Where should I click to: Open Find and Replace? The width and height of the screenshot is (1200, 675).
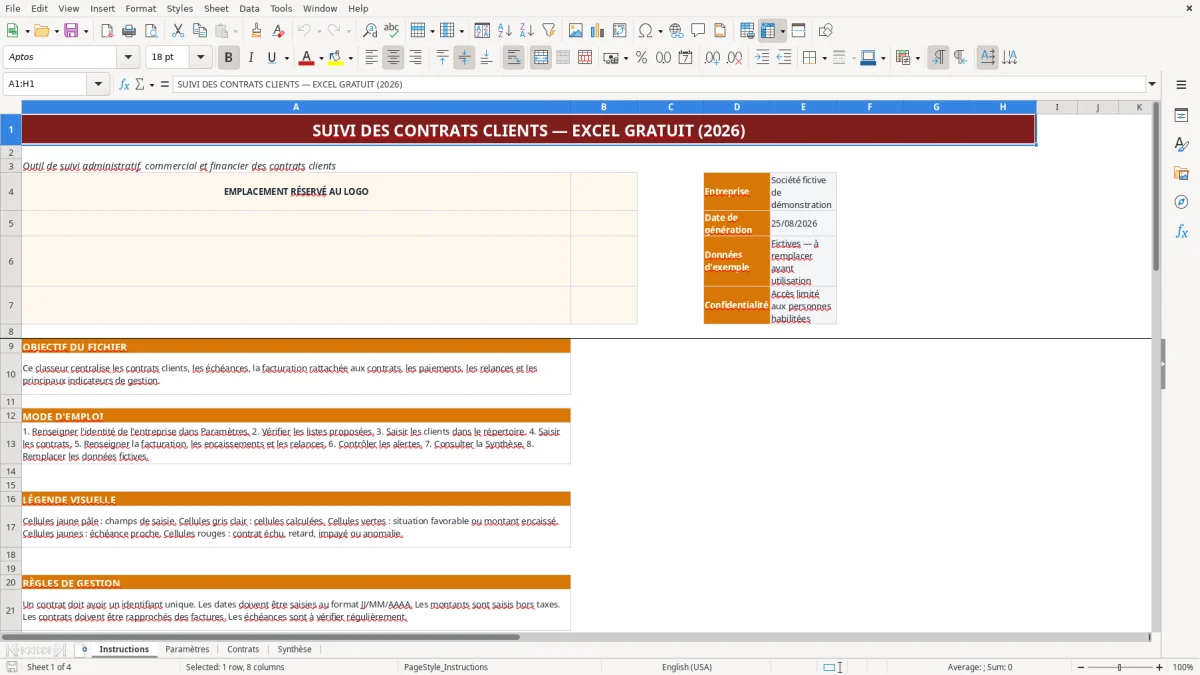tap(370, 31)
